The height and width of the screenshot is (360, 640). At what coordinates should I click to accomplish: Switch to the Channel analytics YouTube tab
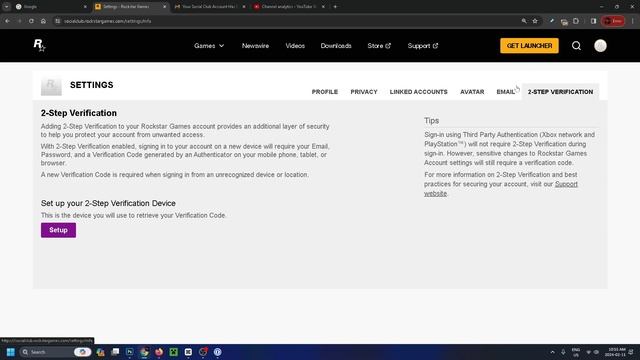289,7
